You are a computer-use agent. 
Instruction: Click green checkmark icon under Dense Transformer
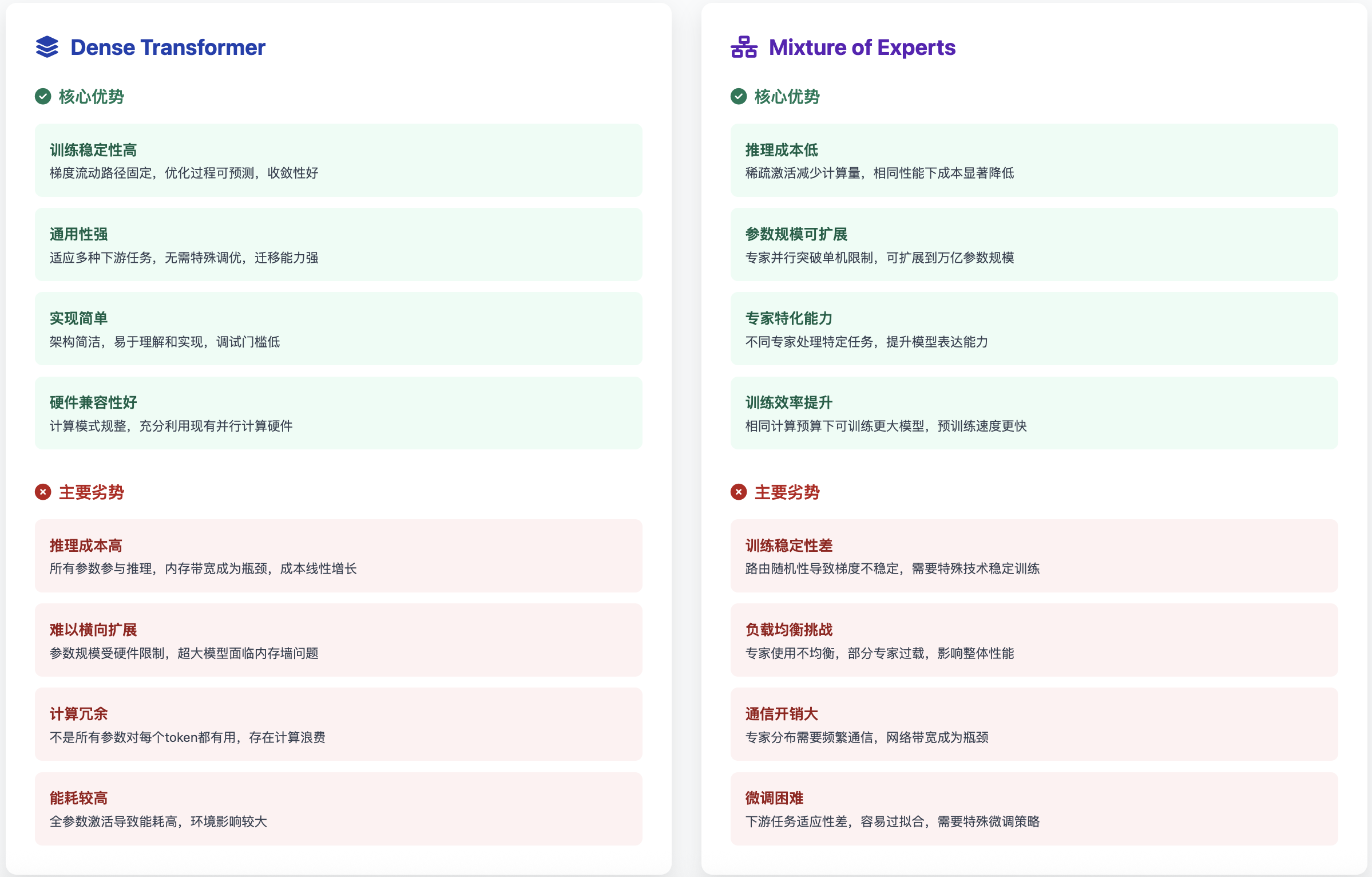tap(43, 96)
